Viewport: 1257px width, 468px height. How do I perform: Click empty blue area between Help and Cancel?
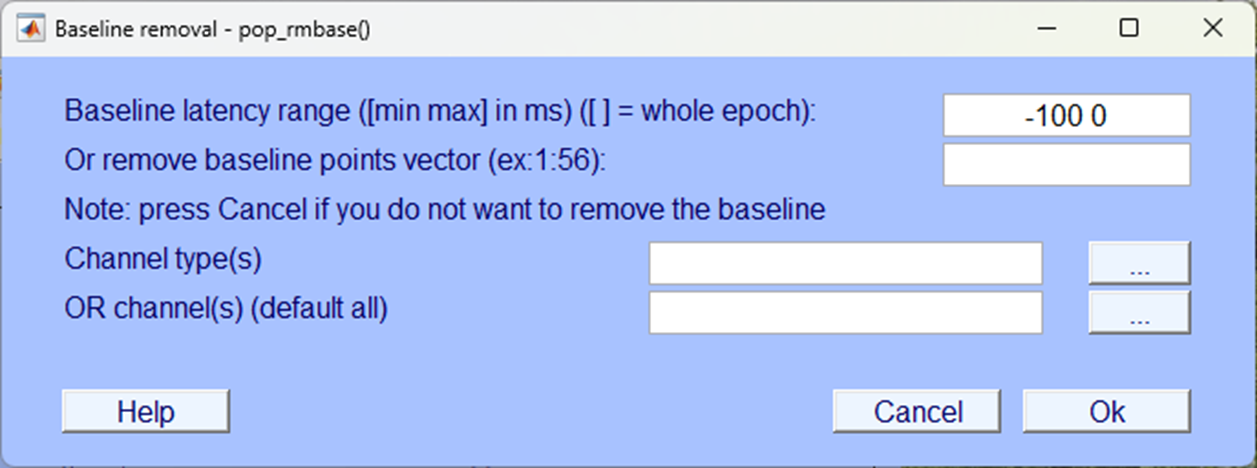[530, 411]
